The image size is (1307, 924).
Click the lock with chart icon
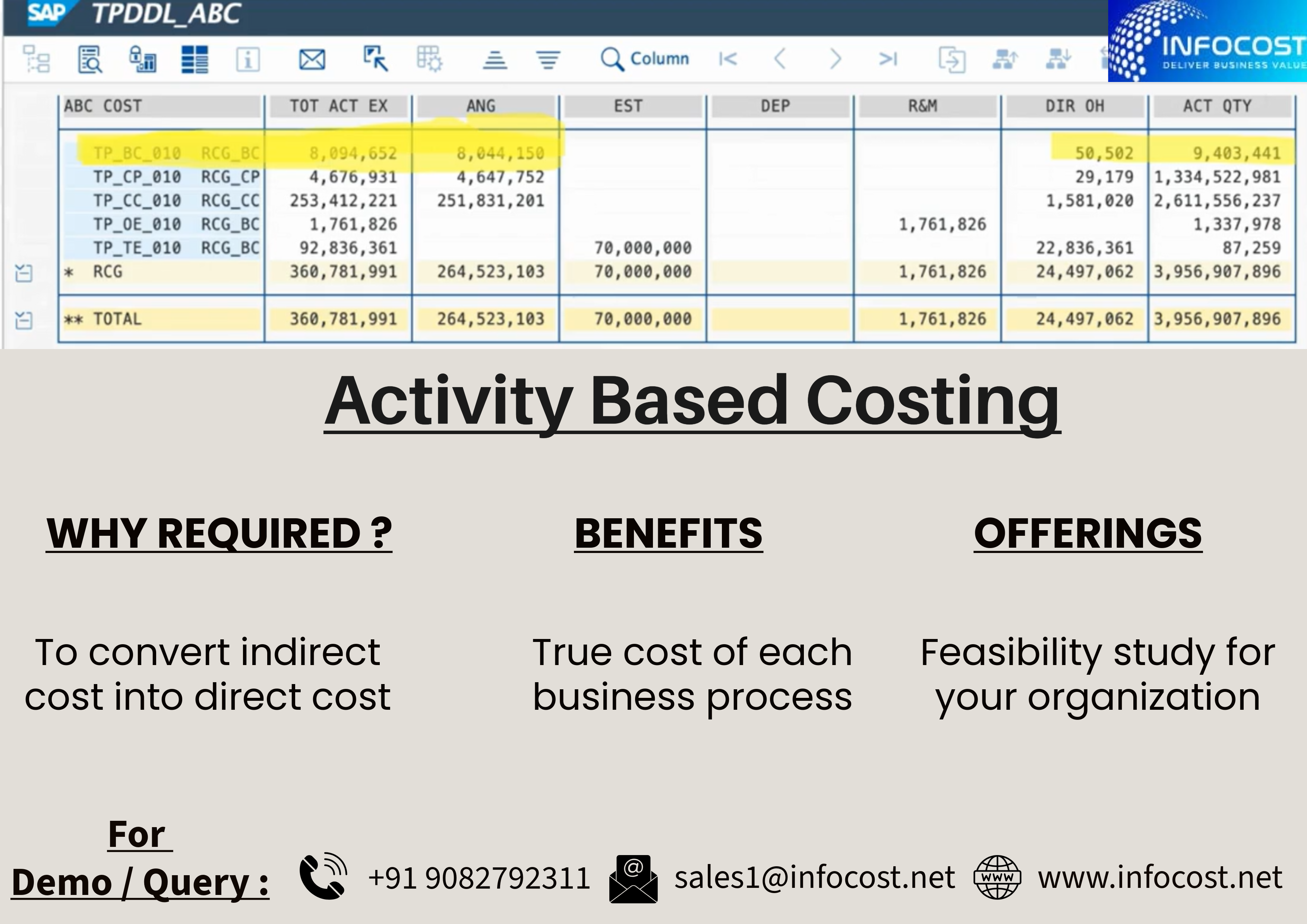(142, 59)
